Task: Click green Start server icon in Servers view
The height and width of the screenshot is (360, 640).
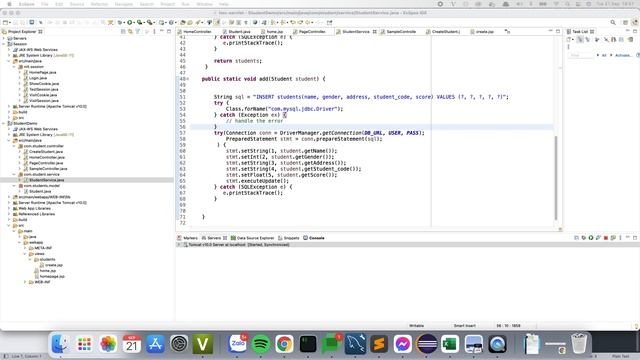Action: (591, 238)
